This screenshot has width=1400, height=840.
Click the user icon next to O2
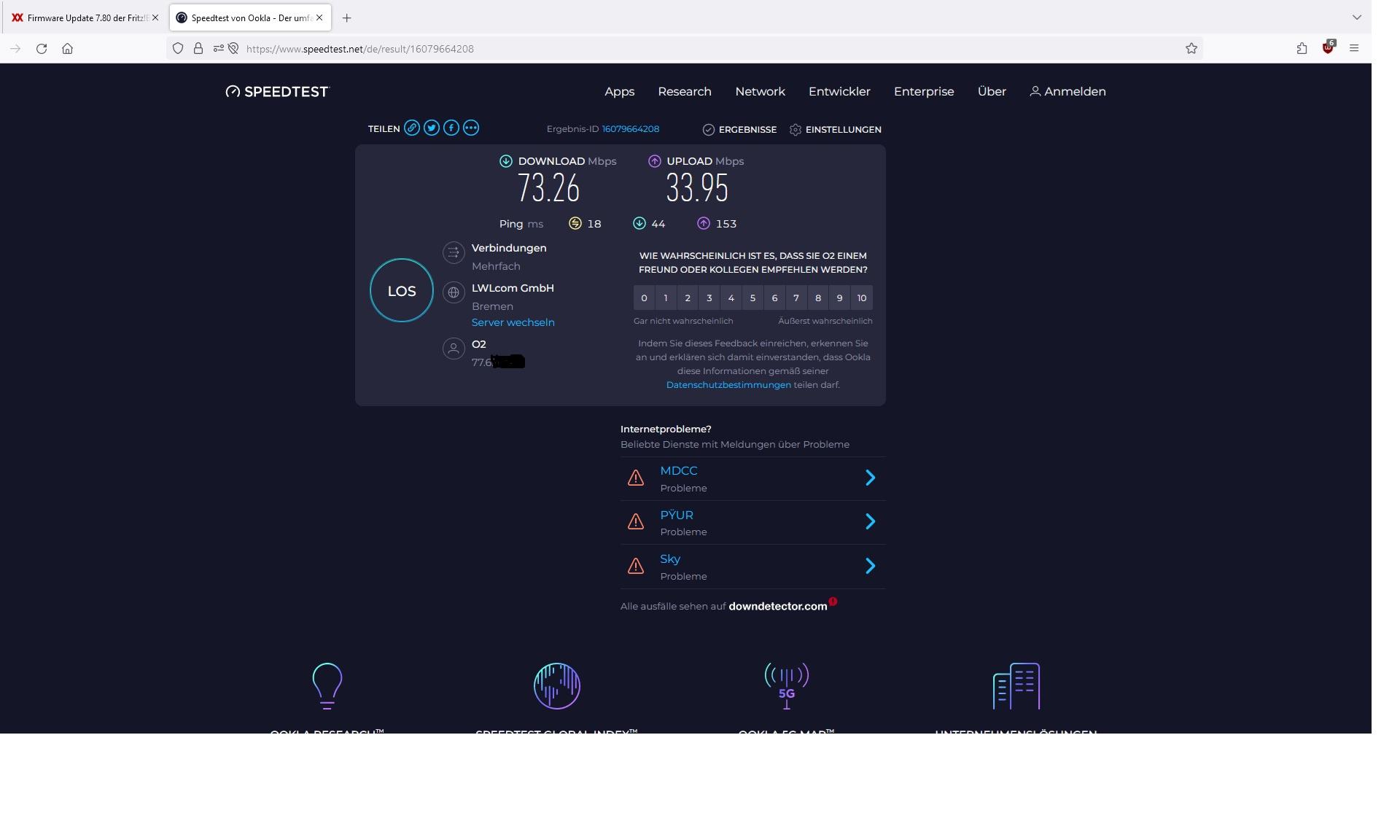454,349
